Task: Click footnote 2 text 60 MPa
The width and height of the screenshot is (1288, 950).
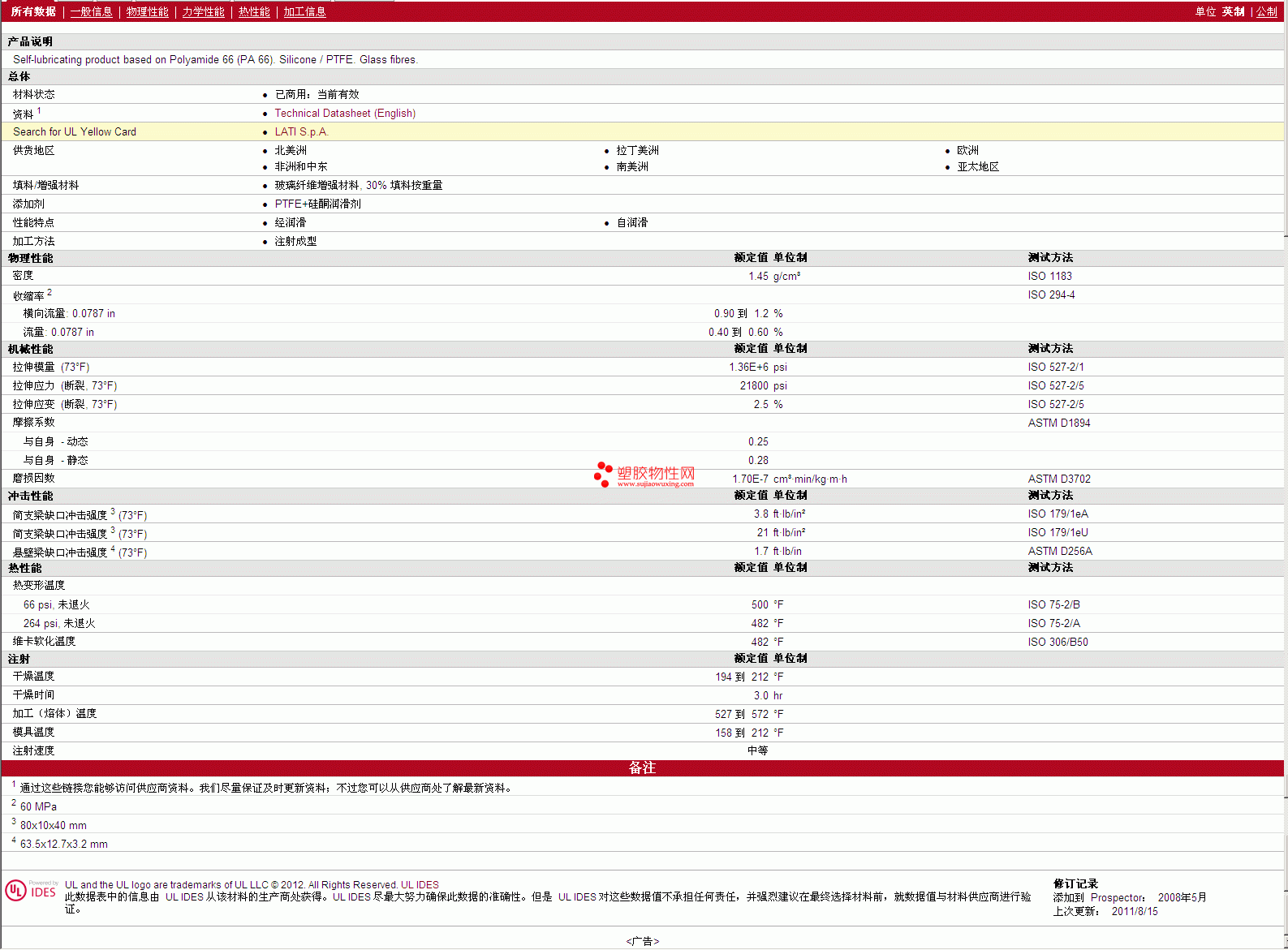Action: point(38,807)
